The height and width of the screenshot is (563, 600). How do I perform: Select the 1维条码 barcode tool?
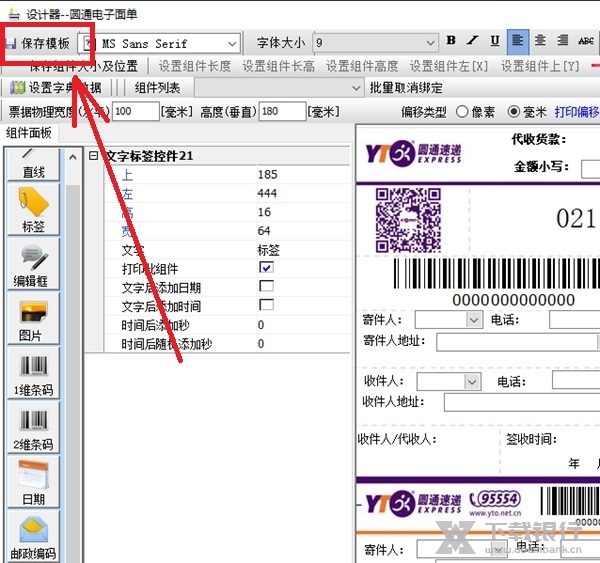[33, 374]
